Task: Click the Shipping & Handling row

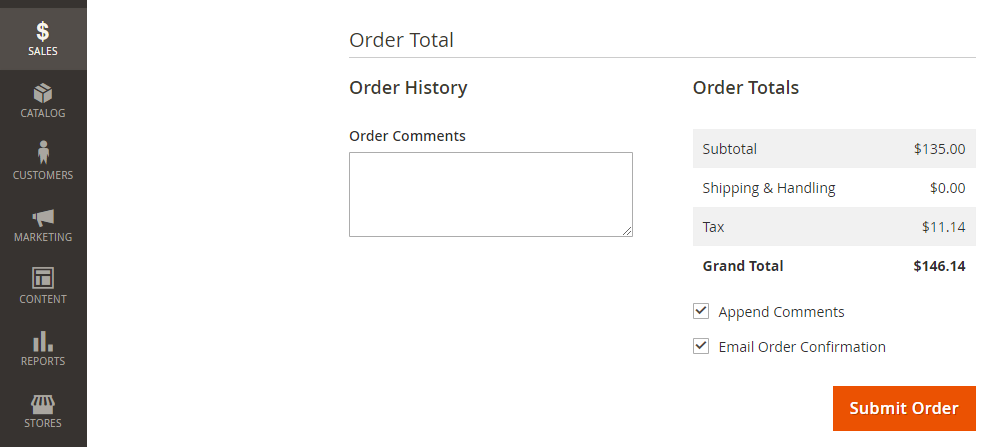Action: pyautogui.click(x=834, y=187)
